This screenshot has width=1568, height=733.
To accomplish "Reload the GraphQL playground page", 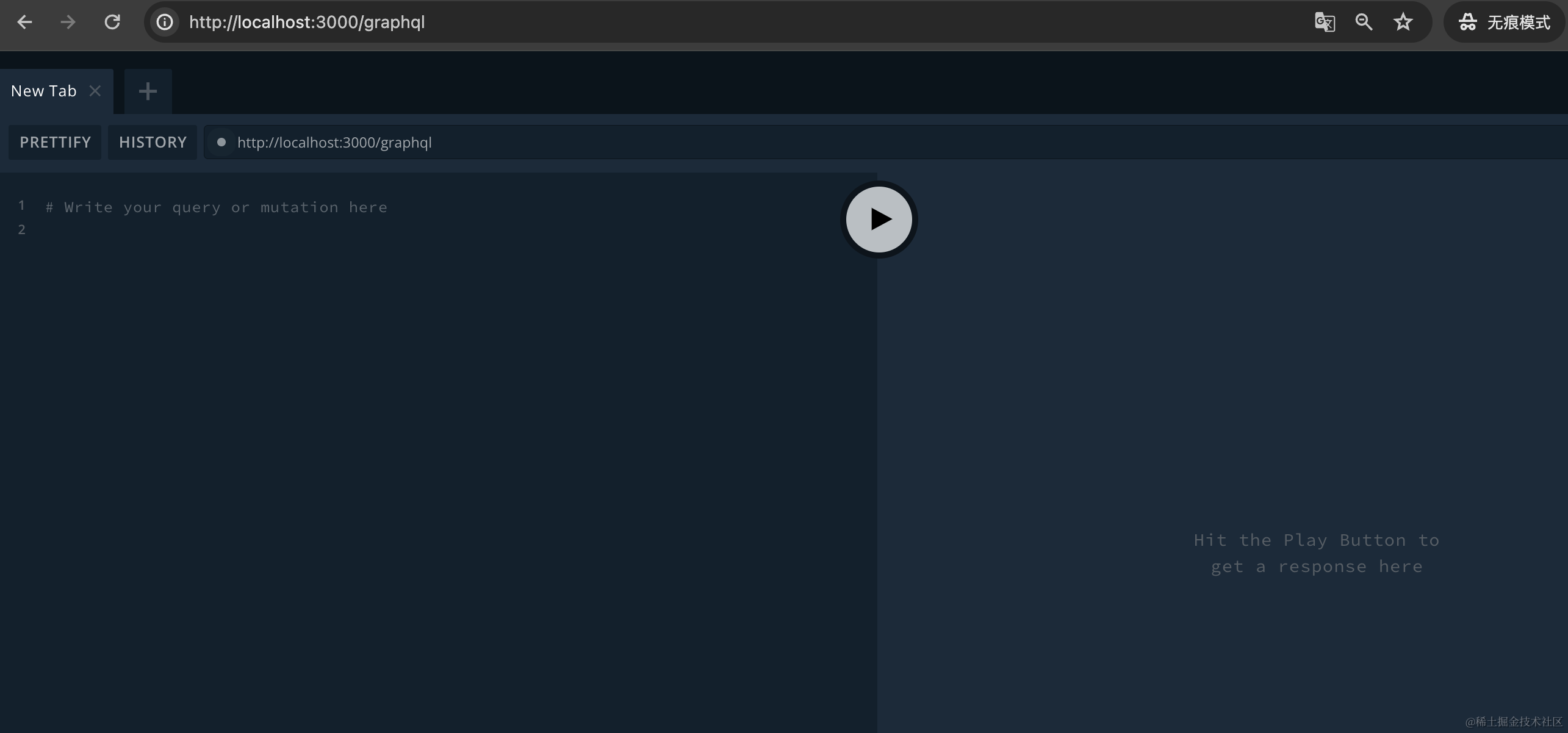I will (x=112, y=23).
